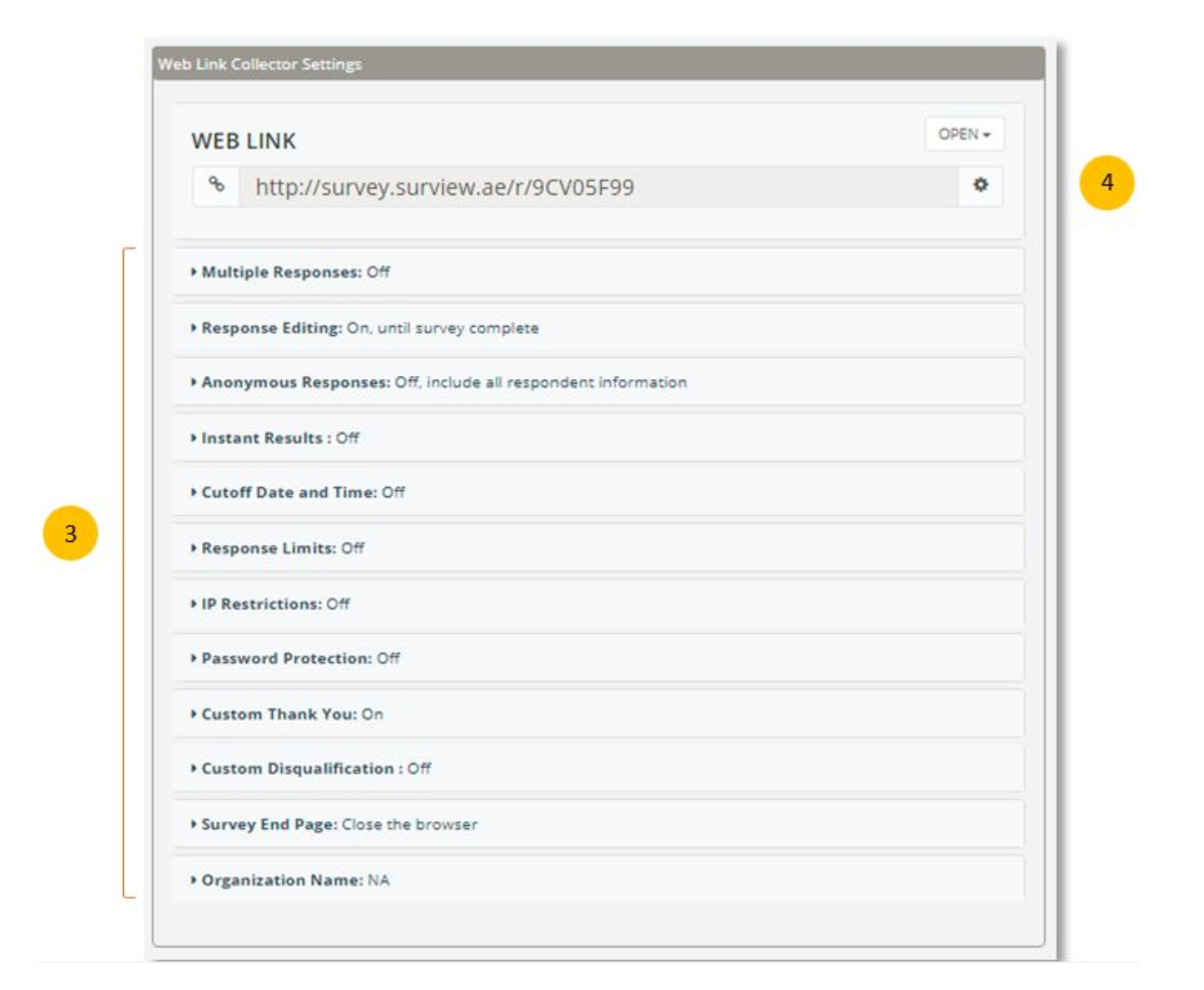Click the yellow number 4 callout marker

tap(1106, 183)
